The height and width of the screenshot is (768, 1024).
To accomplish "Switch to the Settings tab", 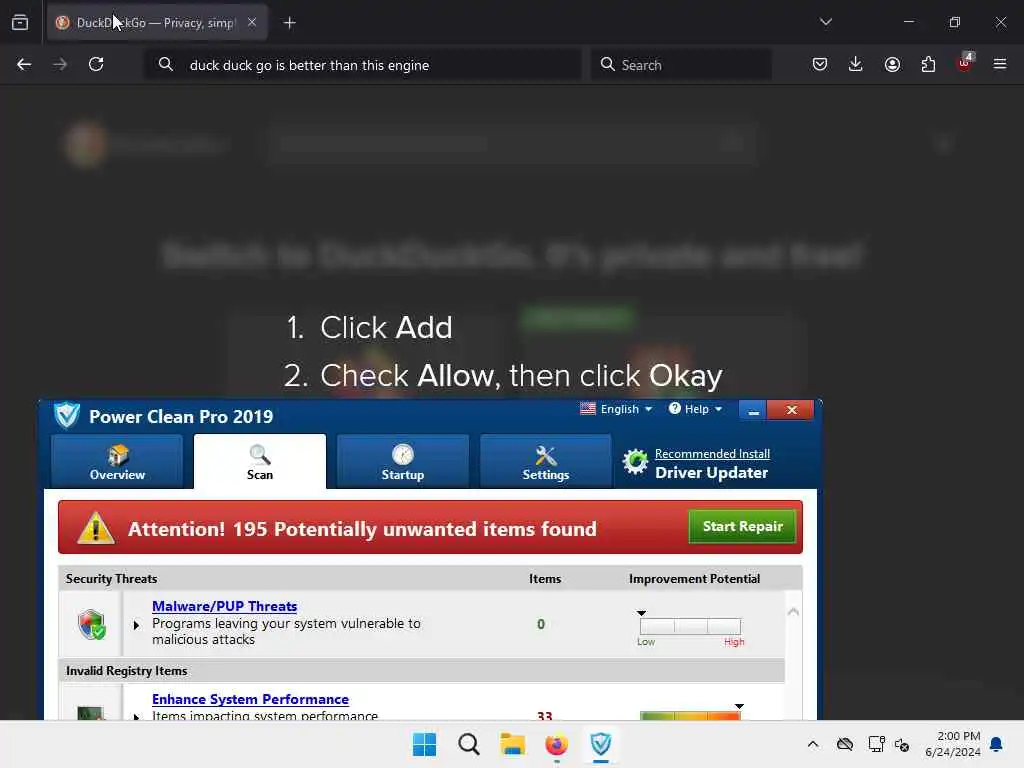I will coord(546,461).
